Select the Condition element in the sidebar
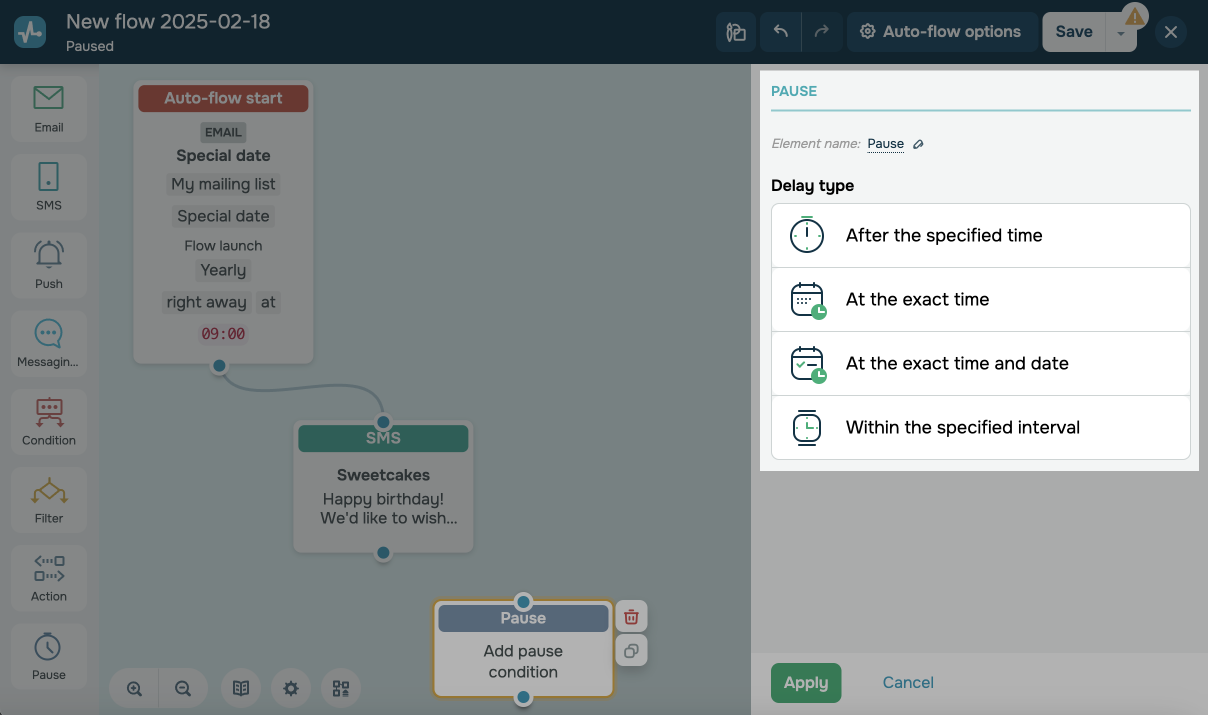Viewport: 1208px width, 715px height. [48, 421]
